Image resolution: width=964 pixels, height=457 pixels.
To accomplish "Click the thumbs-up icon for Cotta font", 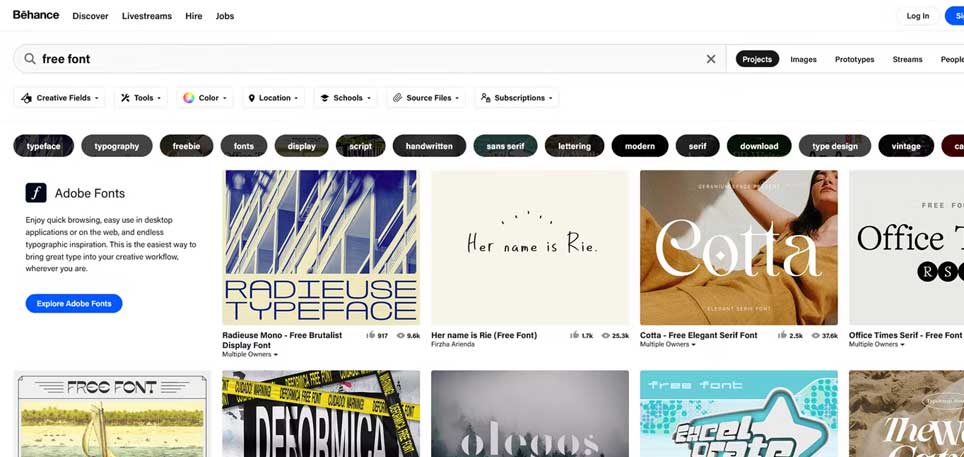I will 783,335.
